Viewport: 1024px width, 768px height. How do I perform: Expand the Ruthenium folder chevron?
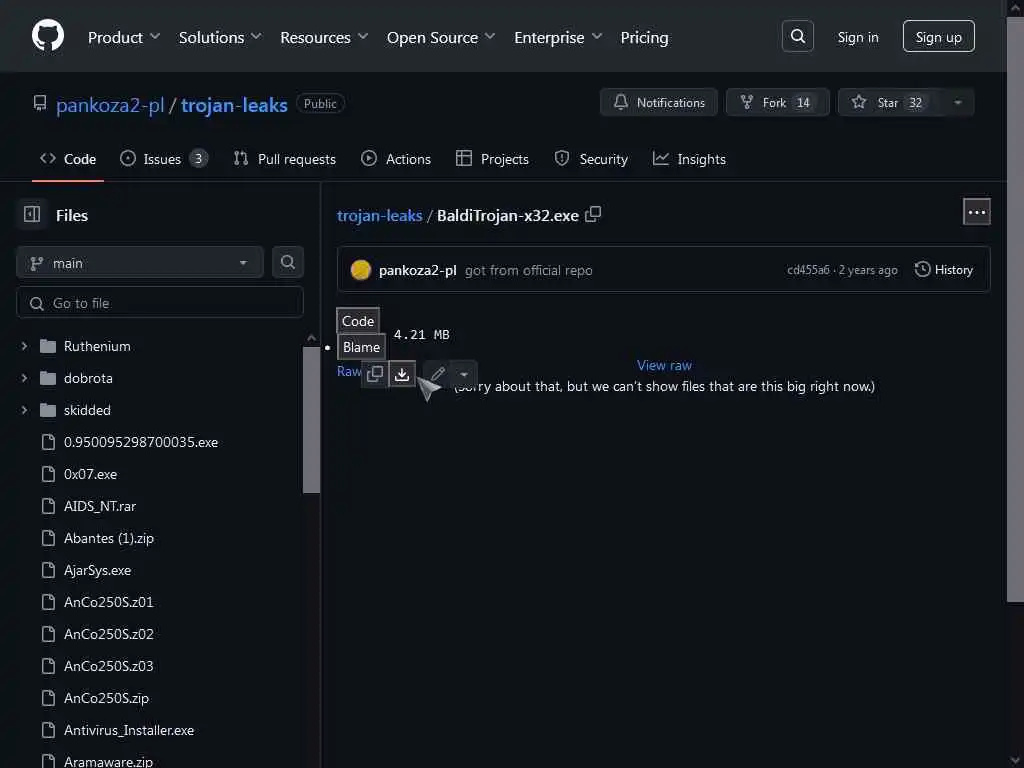24,346
